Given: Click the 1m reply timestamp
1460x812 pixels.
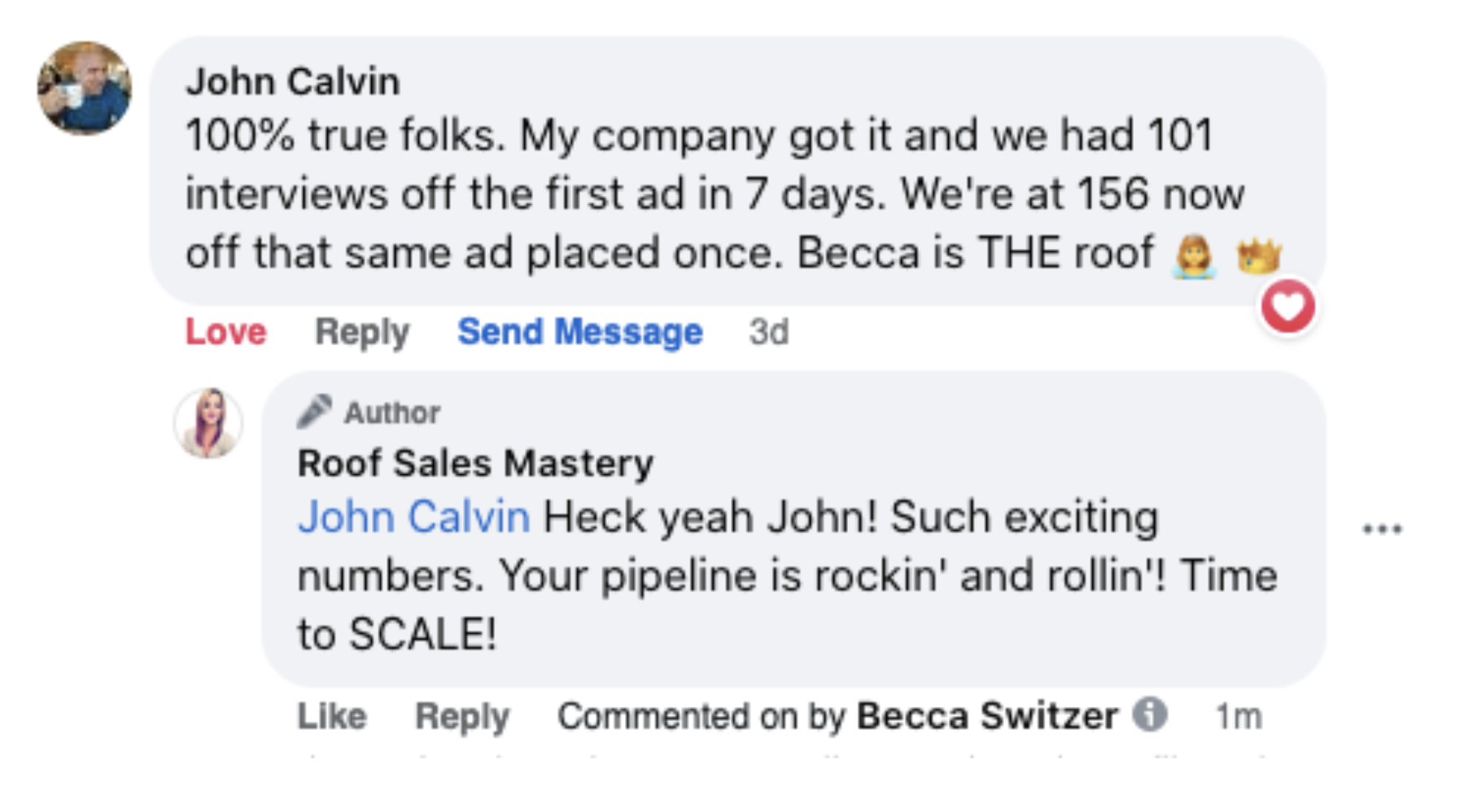Looking at the screenshot, I should pos(1238,717).
